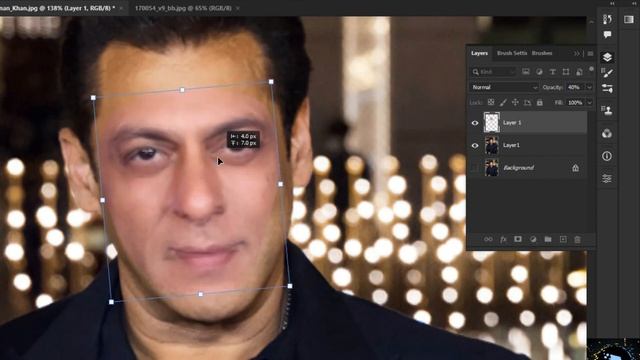Screen dimensions: 640x360
Task: Create a new layer icon
Action: (563, 240)
